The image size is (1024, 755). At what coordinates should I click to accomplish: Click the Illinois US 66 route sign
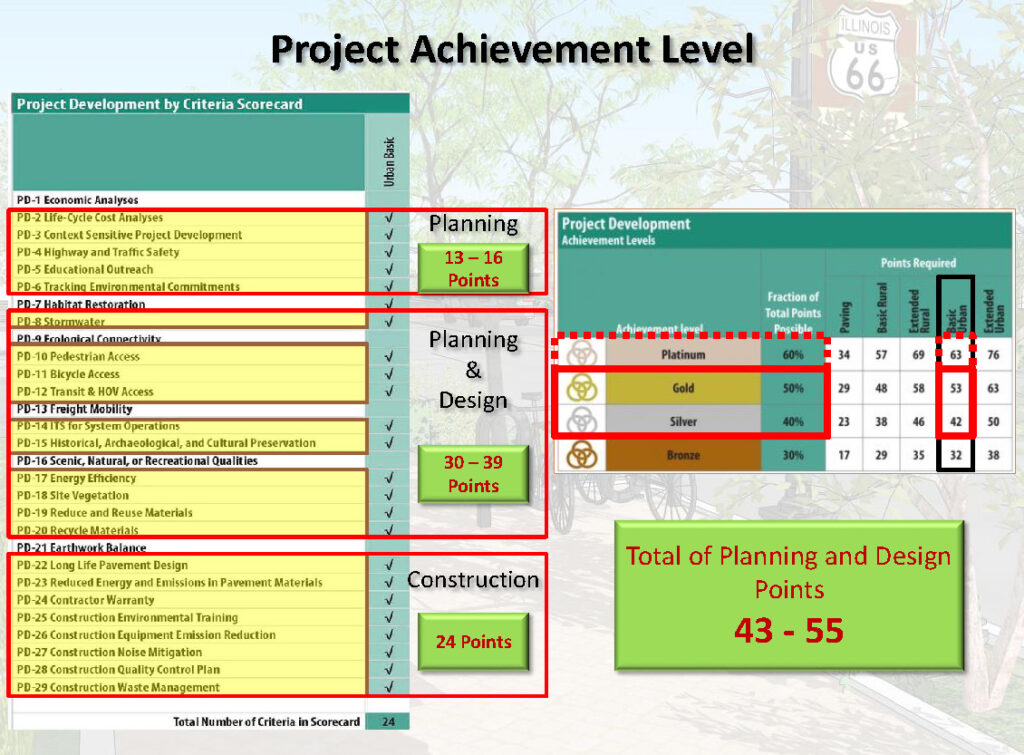point(866,54)
